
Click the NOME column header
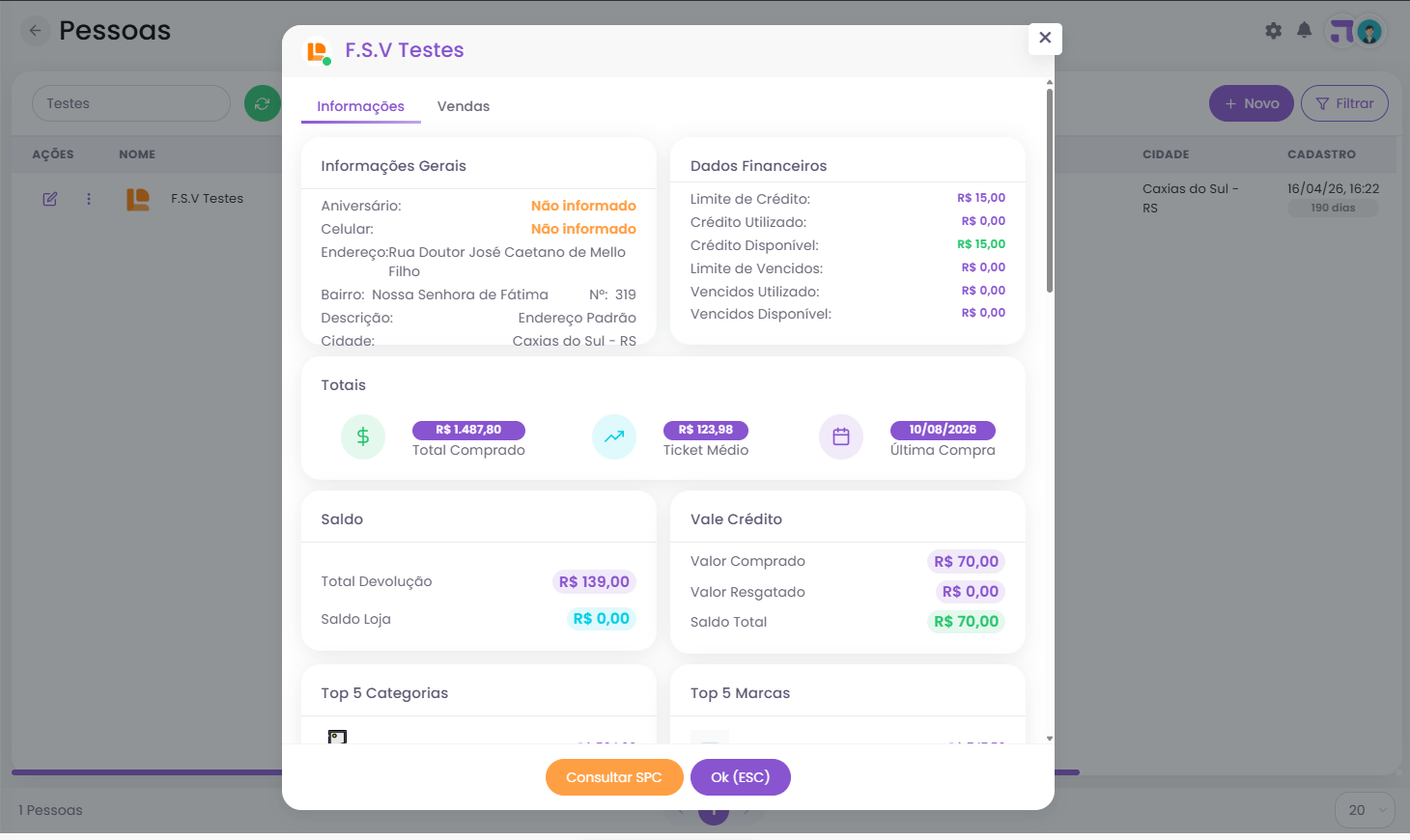pyautogui.click(x=137, y=154)
